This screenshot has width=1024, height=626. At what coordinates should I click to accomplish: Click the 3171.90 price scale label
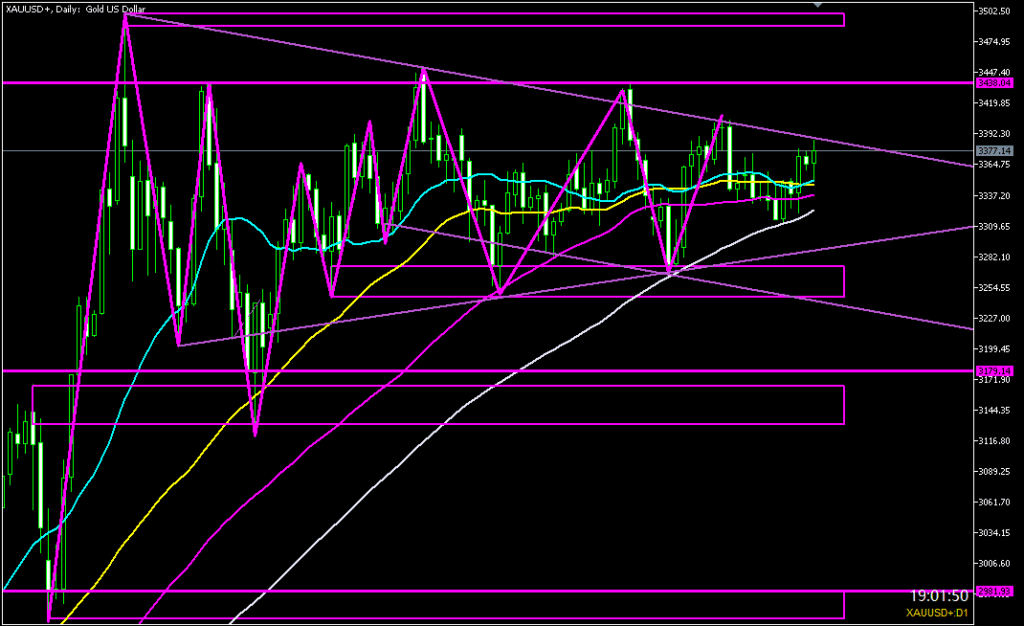coord(995,380)
